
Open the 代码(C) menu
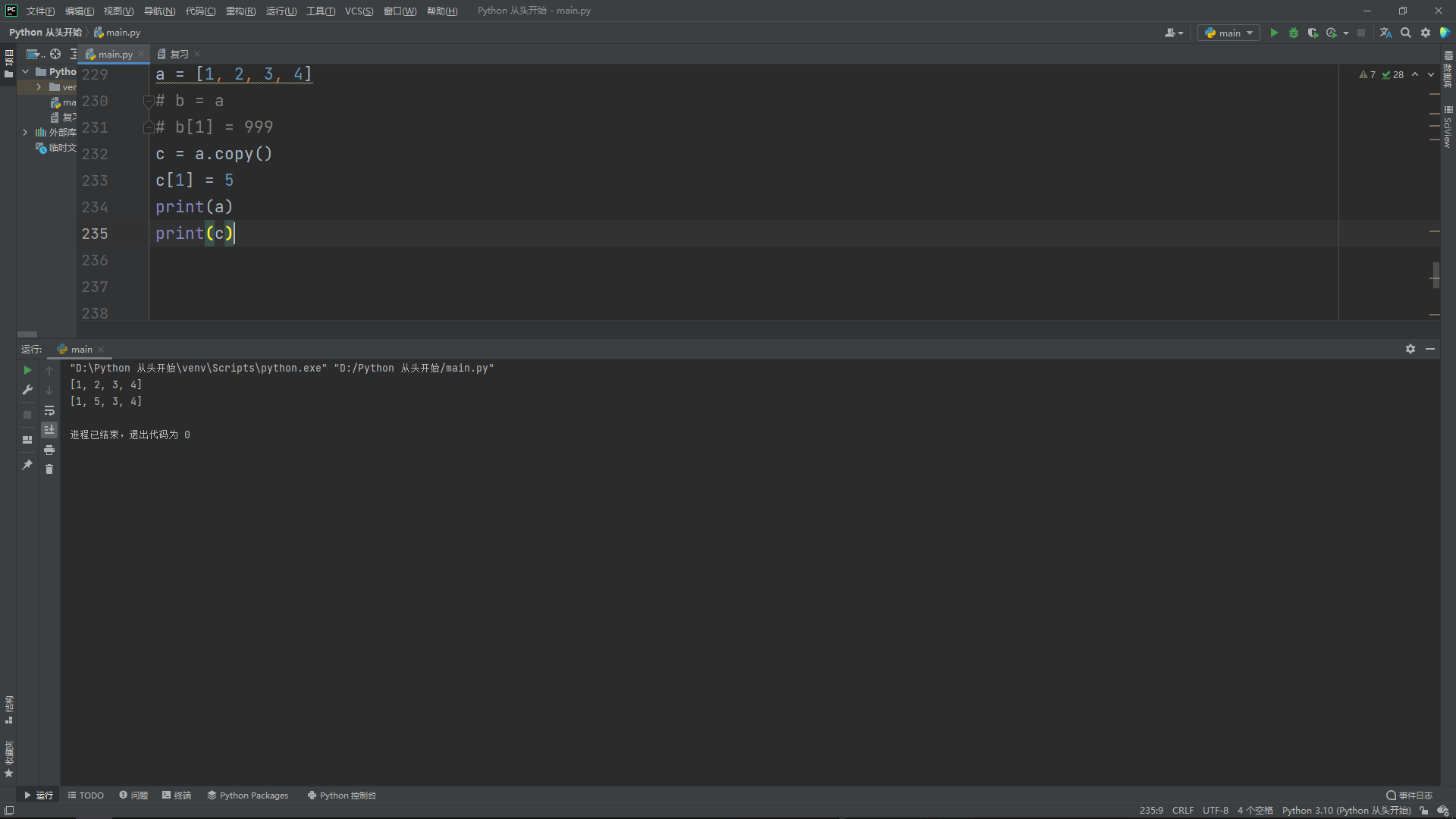pyautogui.click(x=200, y=11)
